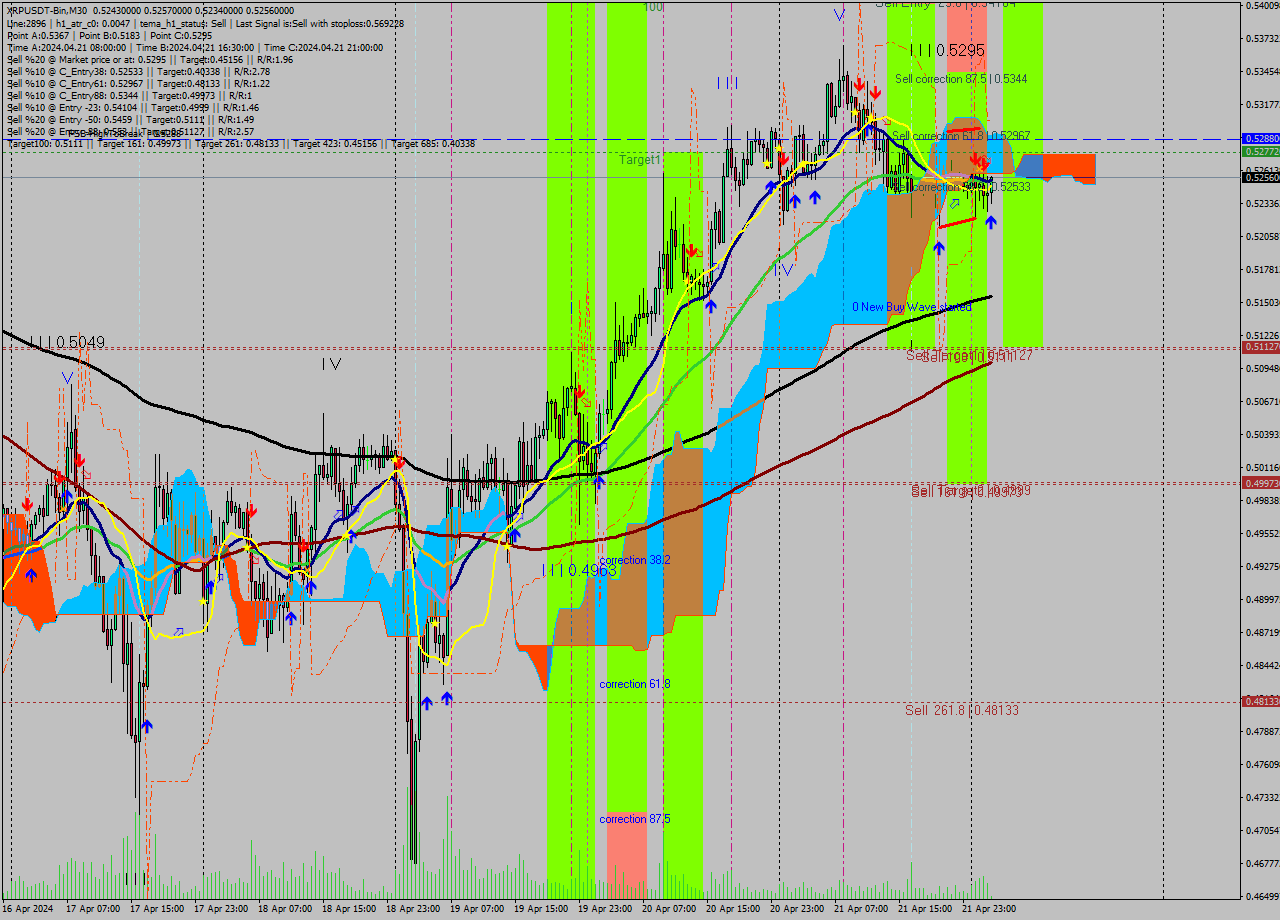Screen dimensions: 1280x920
Task: Select the '20 Apr 15:00' time axis label
Action: pyautogui.click(x=732, y=909)
